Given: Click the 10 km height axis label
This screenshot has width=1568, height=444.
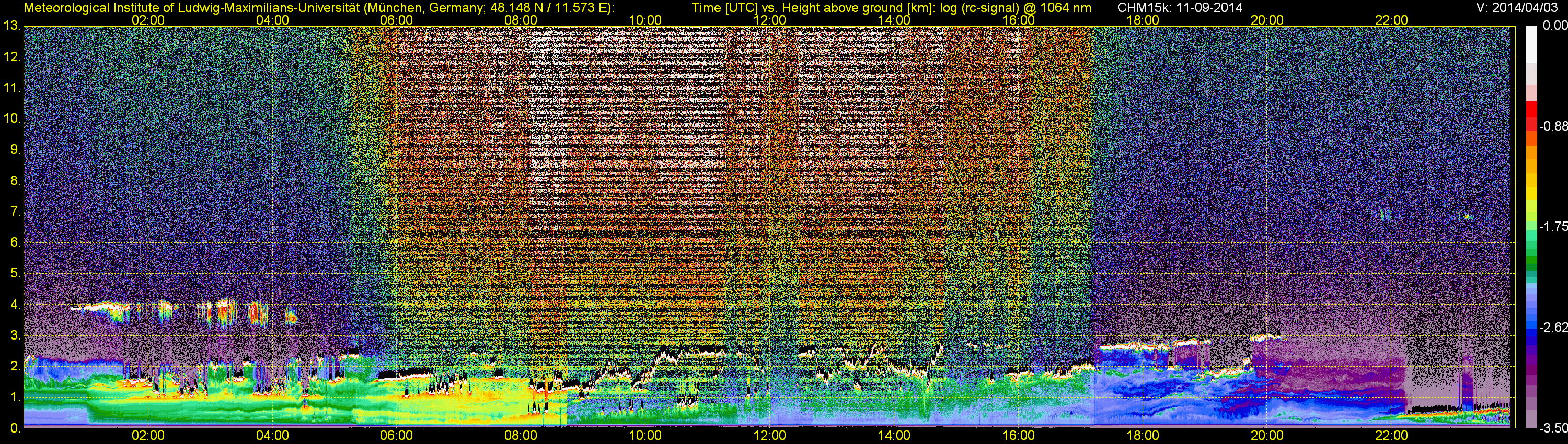Looking at the screenshot, I should pos(11,119).
